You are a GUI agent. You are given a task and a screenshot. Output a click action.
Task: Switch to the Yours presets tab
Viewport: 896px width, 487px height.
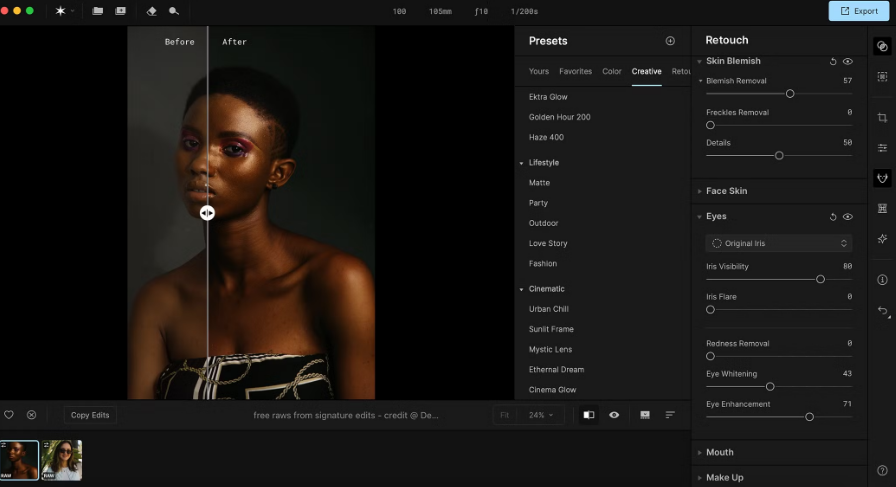(539, 71)
